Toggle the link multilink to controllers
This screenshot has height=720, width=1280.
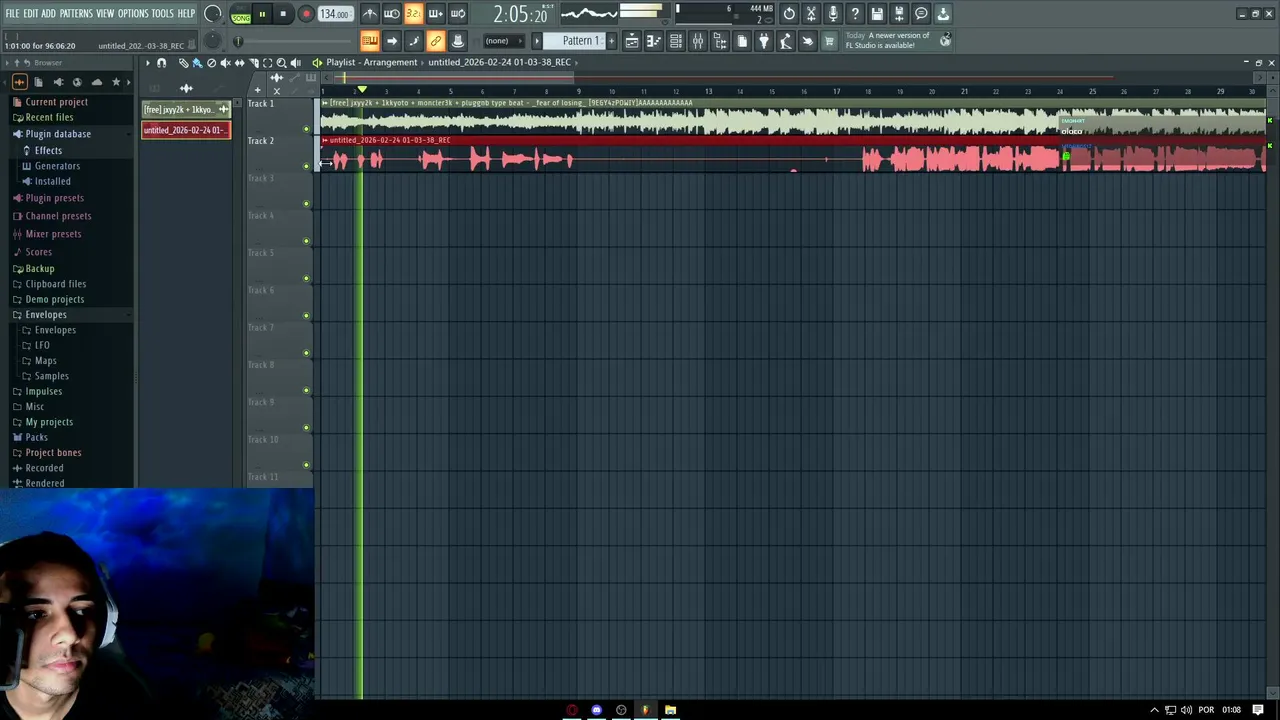(436, 41)
